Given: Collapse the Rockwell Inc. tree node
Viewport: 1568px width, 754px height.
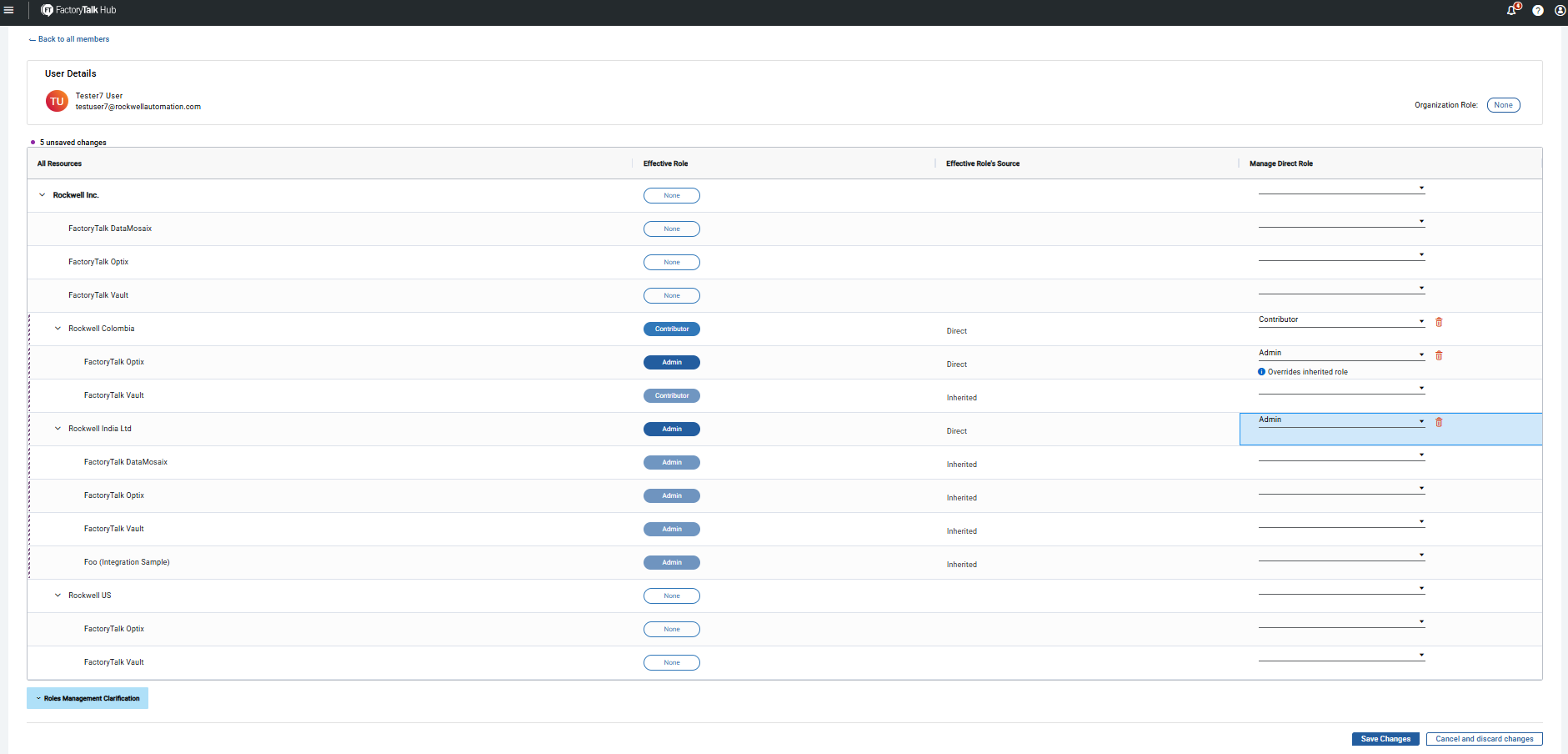Looking at the screenshot, I should click(43, 195).
